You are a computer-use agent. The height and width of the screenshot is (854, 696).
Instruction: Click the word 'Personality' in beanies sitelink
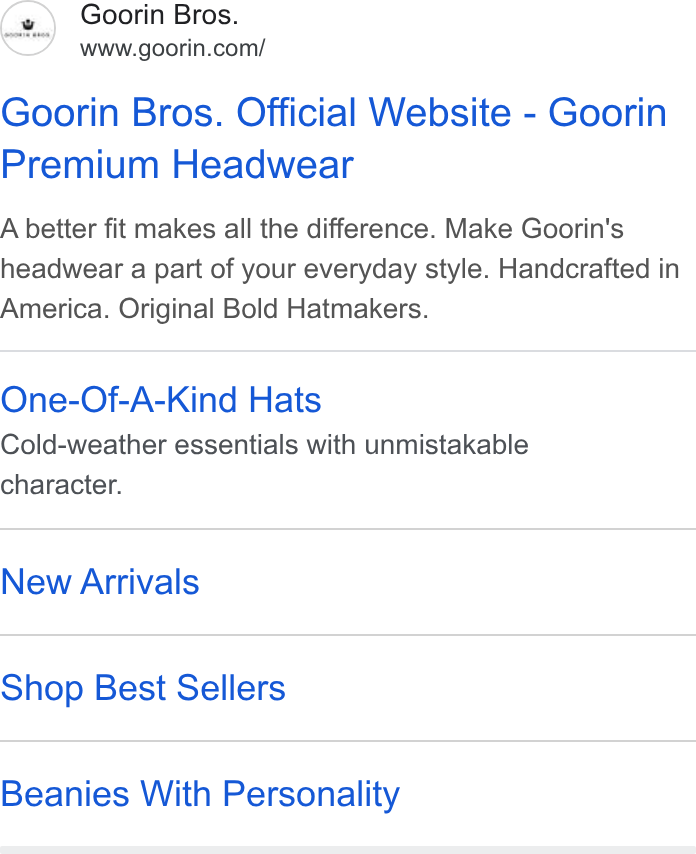pos(312,794)
